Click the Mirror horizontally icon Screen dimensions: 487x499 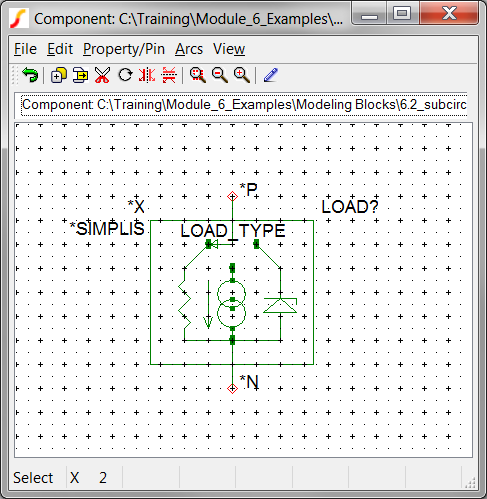click(x=147, y=75)
